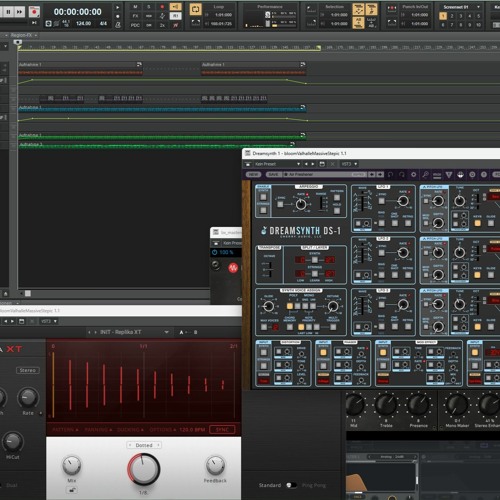The image size is (500, 500).
Task: Adjust LFO 1 Rate knob
Action: point(403,201)
